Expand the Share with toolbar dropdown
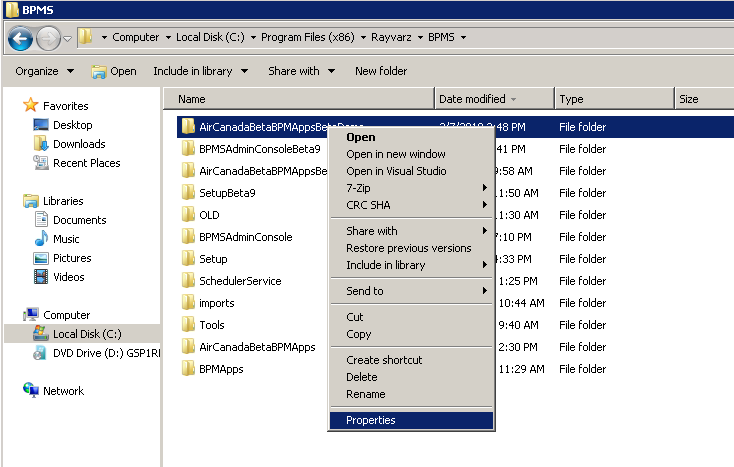This screenshot has width=734, height=467. tap(301, 71)
